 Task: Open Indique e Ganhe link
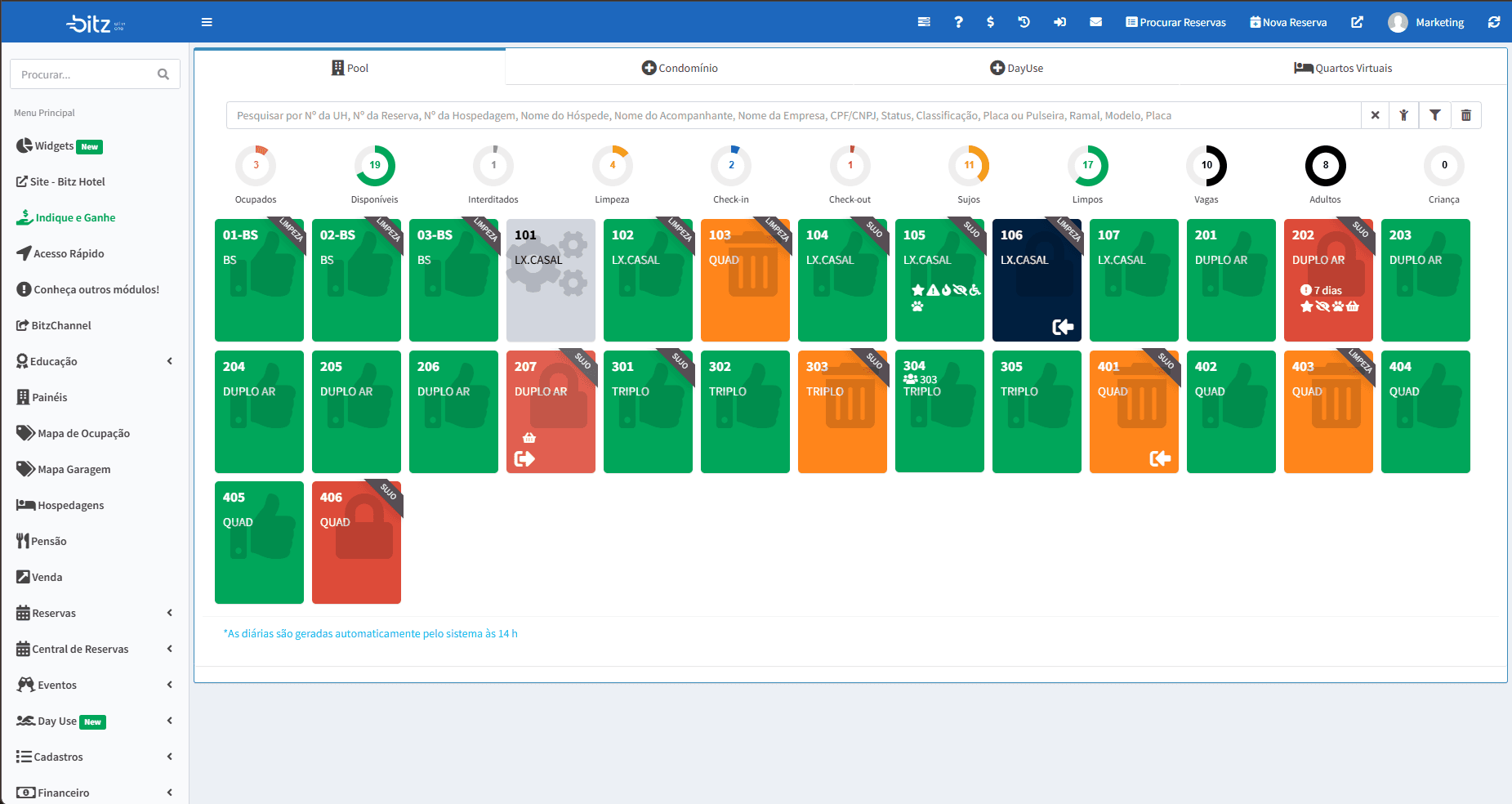tap(66, 217)
